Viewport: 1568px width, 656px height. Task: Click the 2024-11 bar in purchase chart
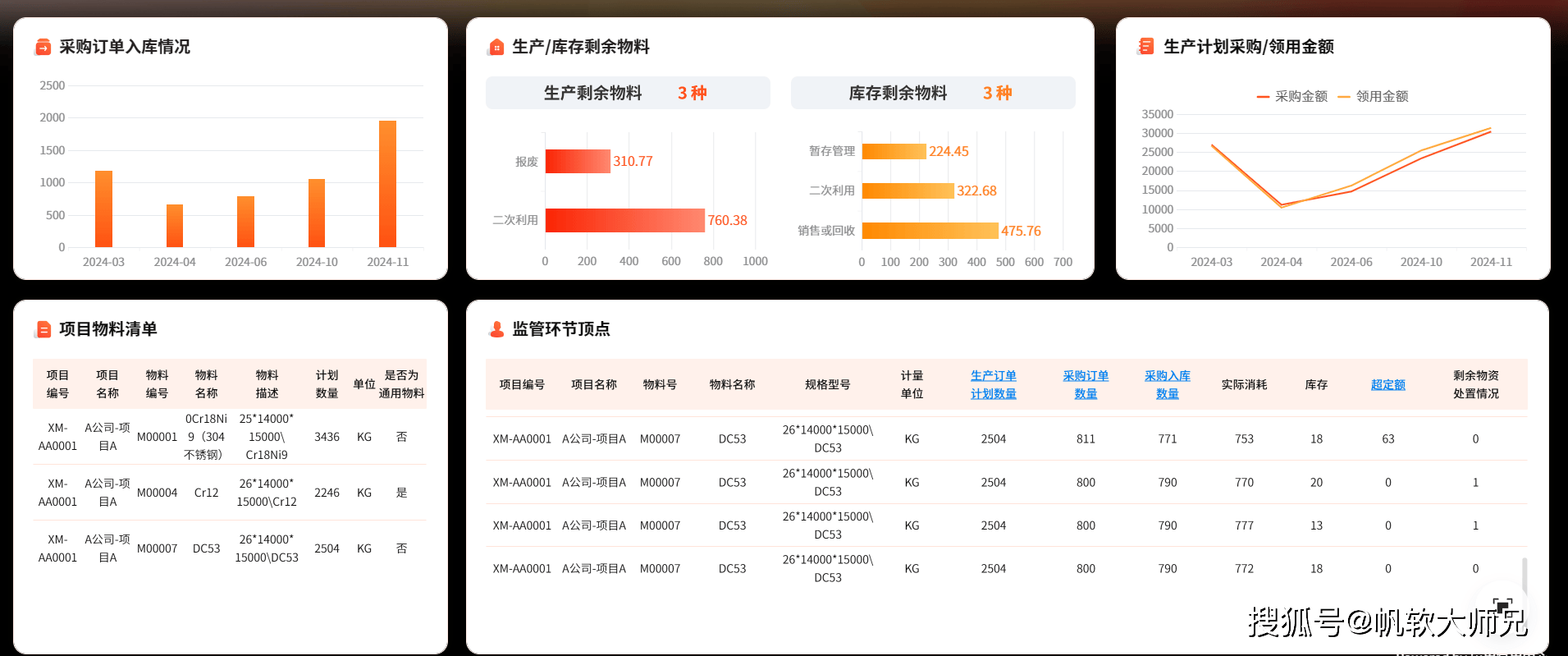click(x=387, y=184)
